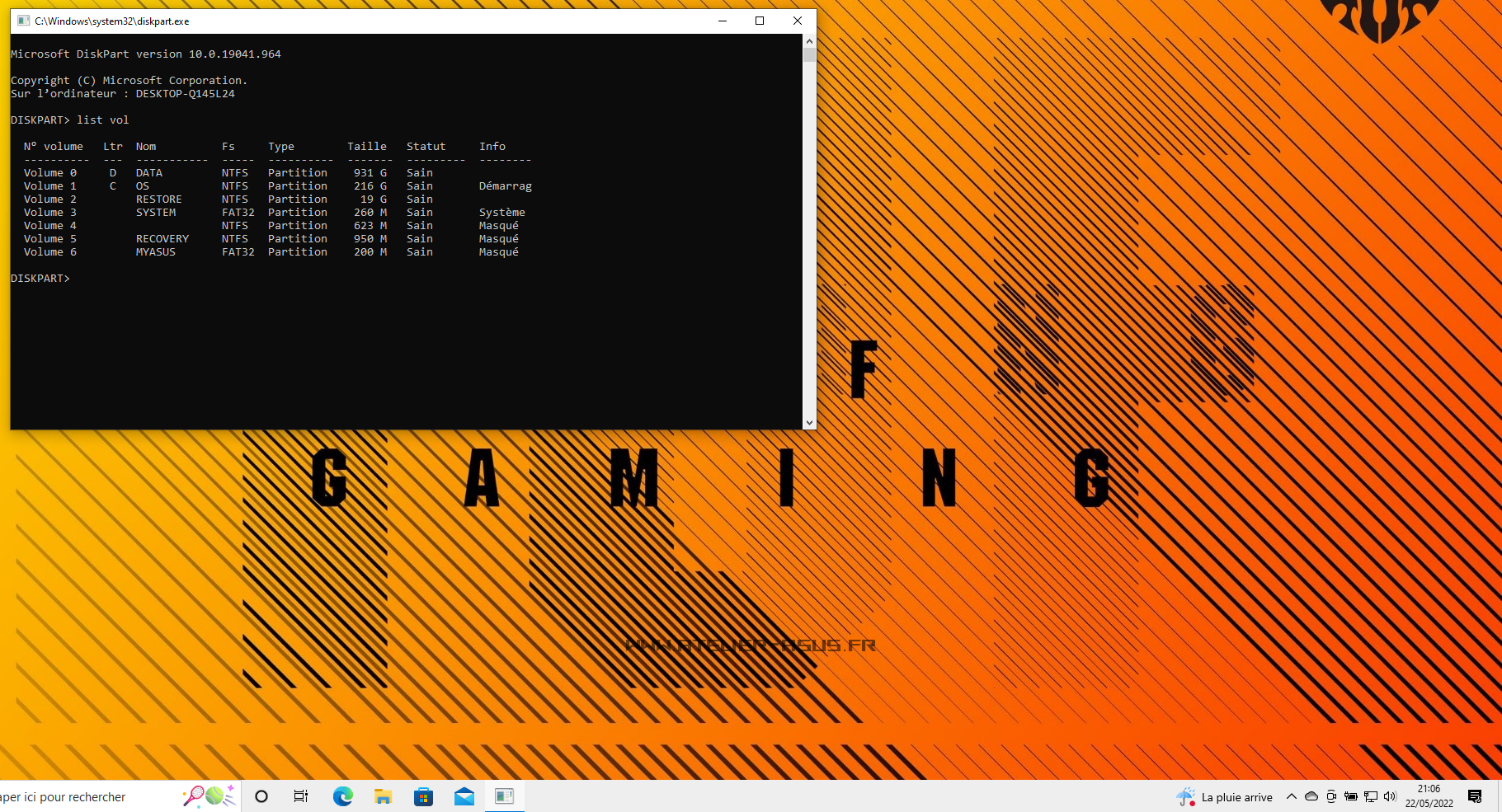The height and width of the screenshot is (812, 1502).
Task: Click the OneDrive cloud tray icon
Action: 1311,796
